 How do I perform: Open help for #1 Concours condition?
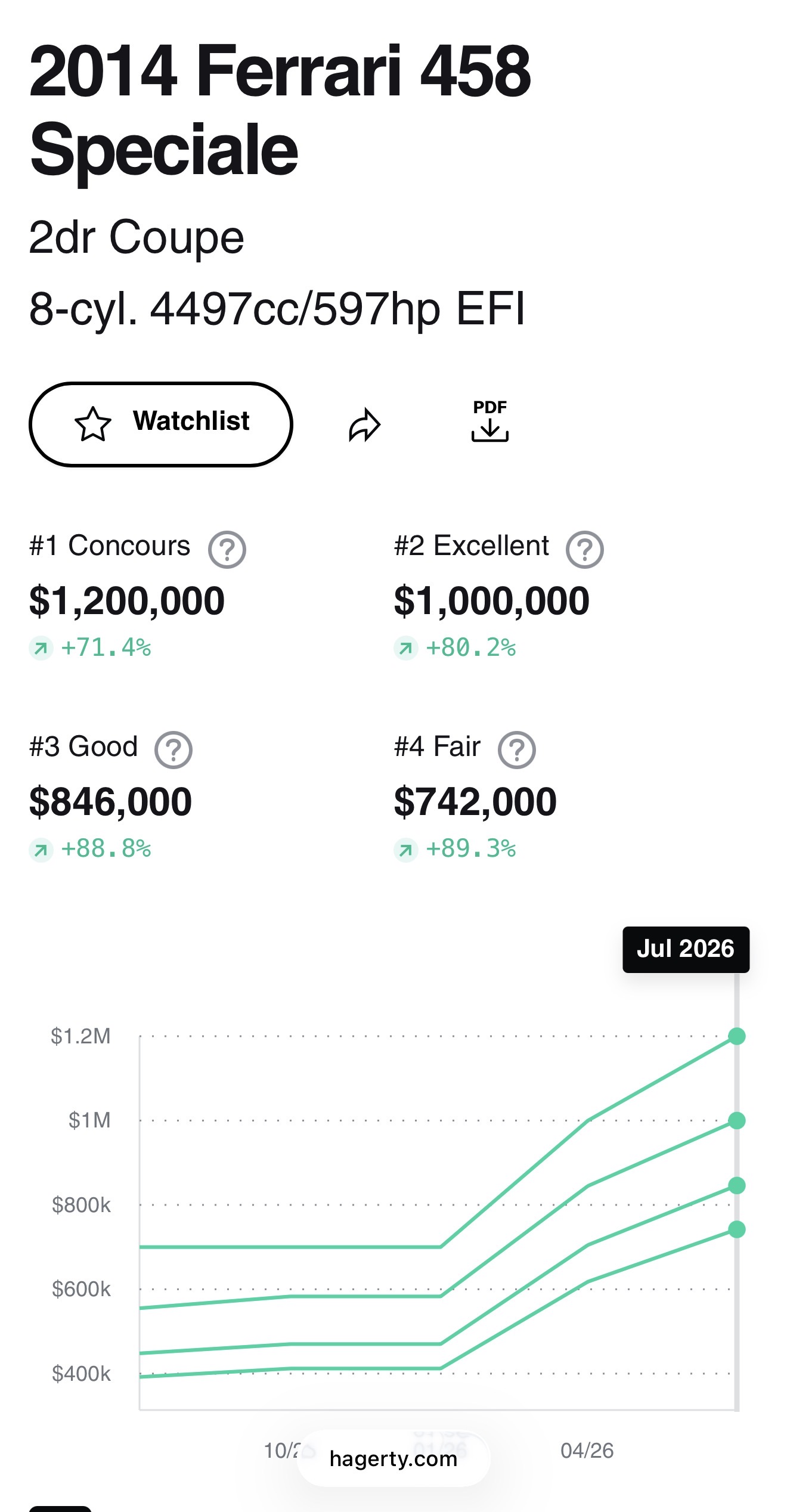click(x=227, y=549)
